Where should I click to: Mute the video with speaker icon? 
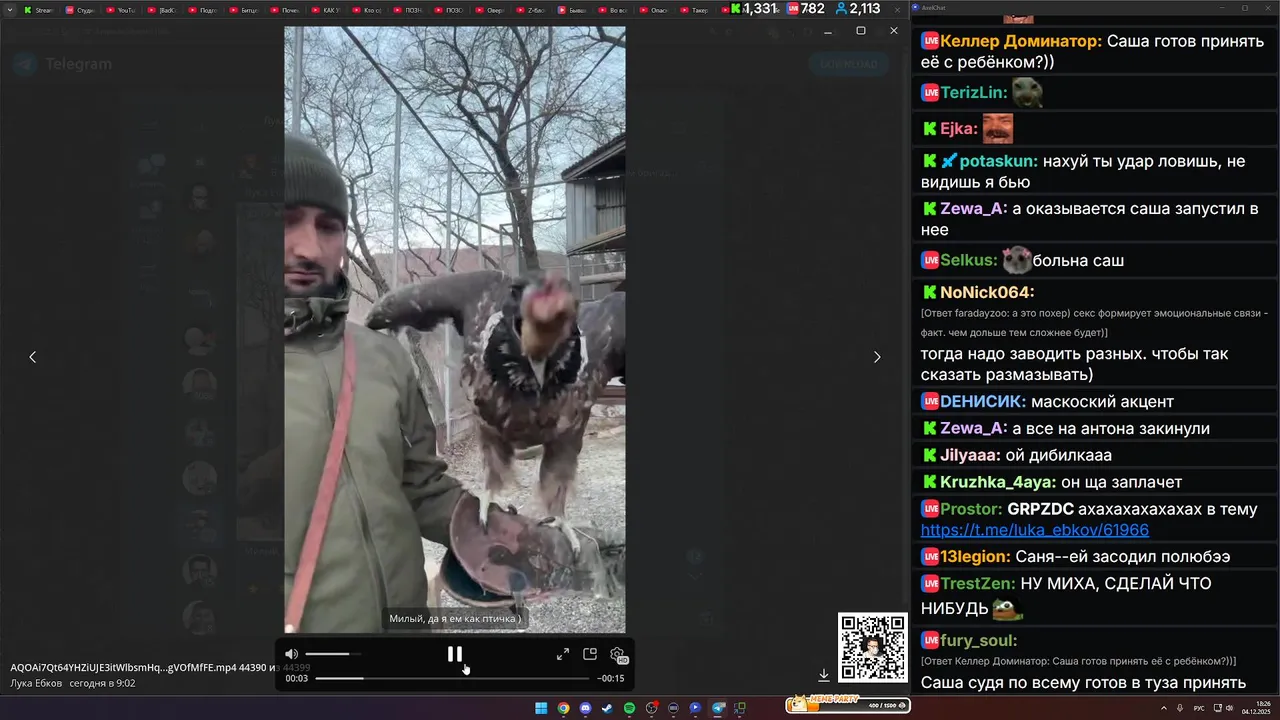tap(291, 654)
